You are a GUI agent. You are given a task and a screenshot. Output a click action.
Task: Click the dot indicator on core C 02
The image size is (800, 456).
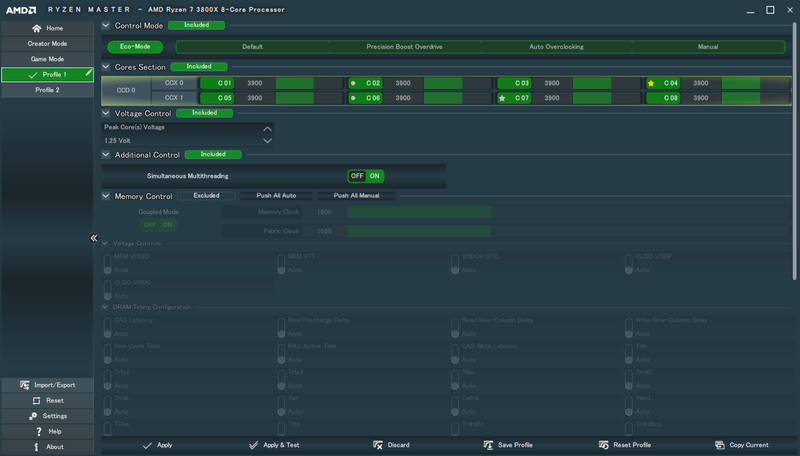(353, 83)
